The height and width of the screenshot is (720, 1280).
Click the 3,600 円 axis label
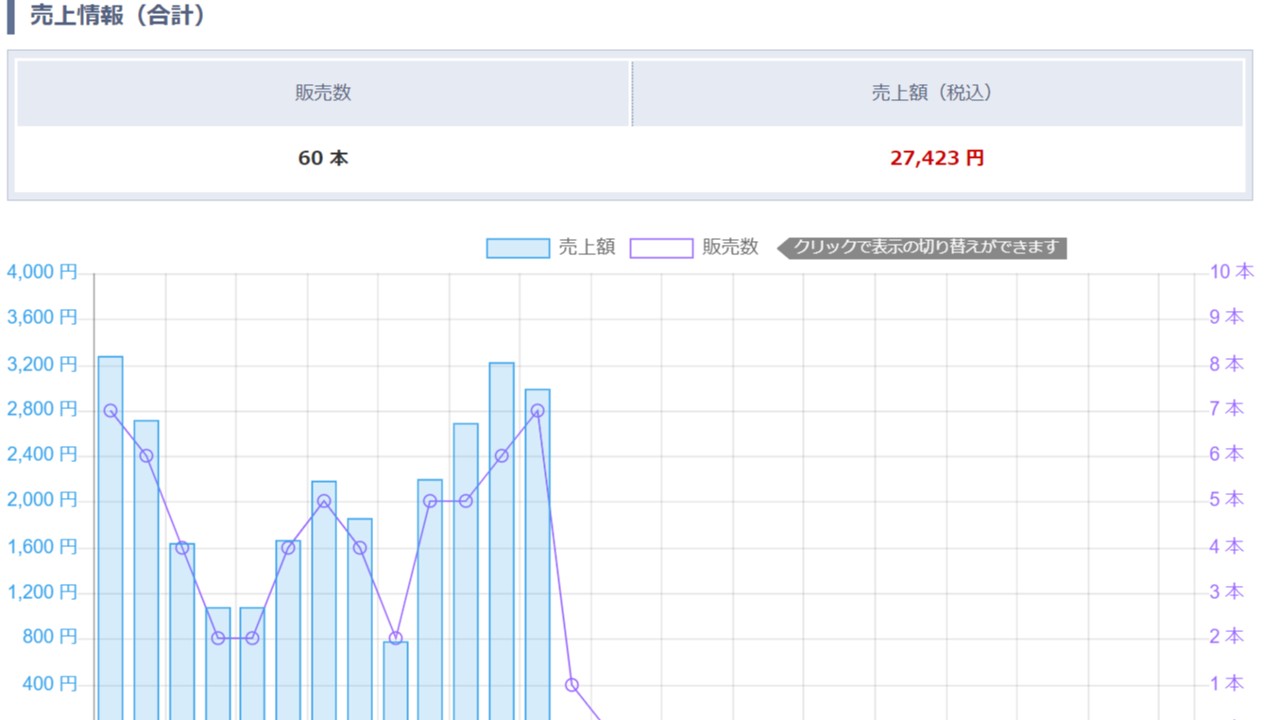[41, 318]
